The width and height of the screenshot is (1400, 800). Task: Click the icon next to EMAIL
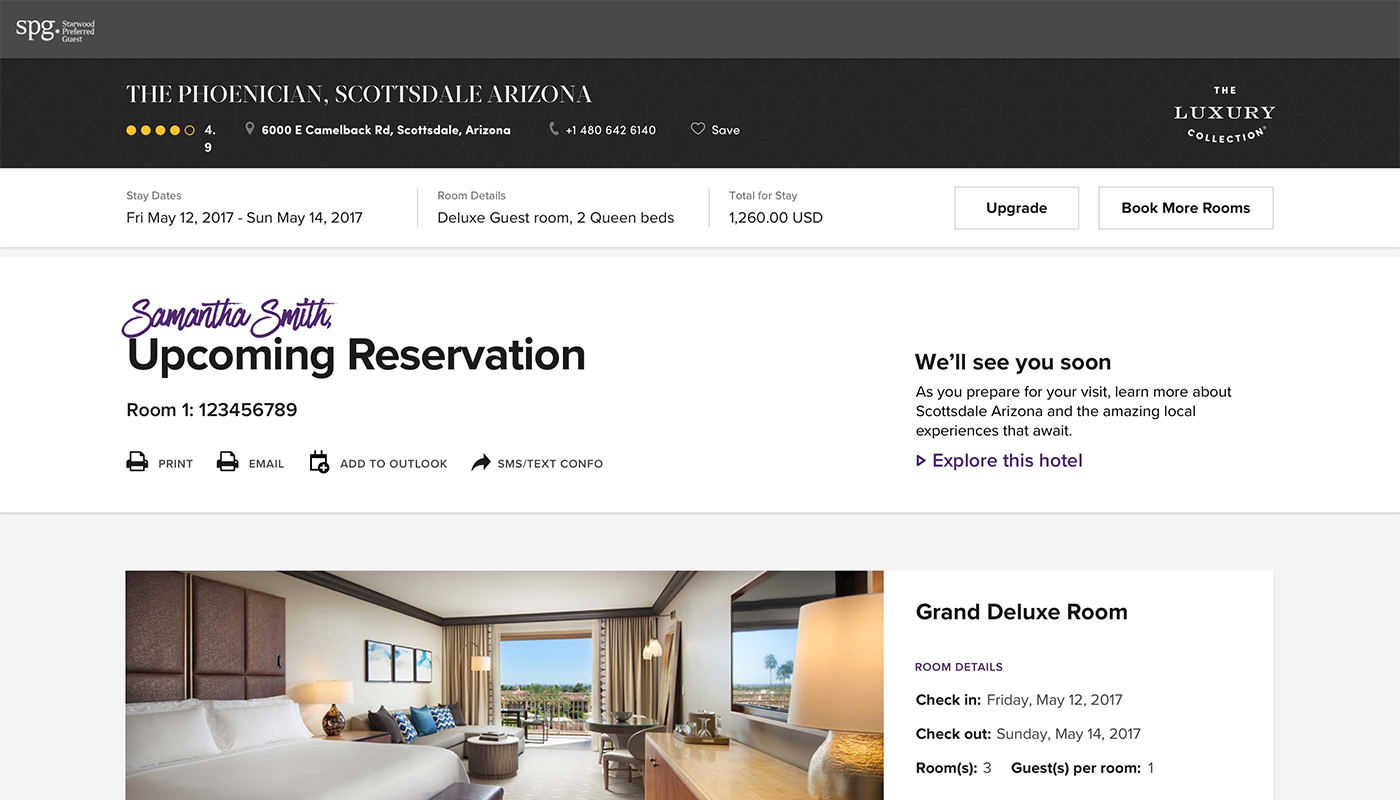pyautogui.click(x=228, y=462)
